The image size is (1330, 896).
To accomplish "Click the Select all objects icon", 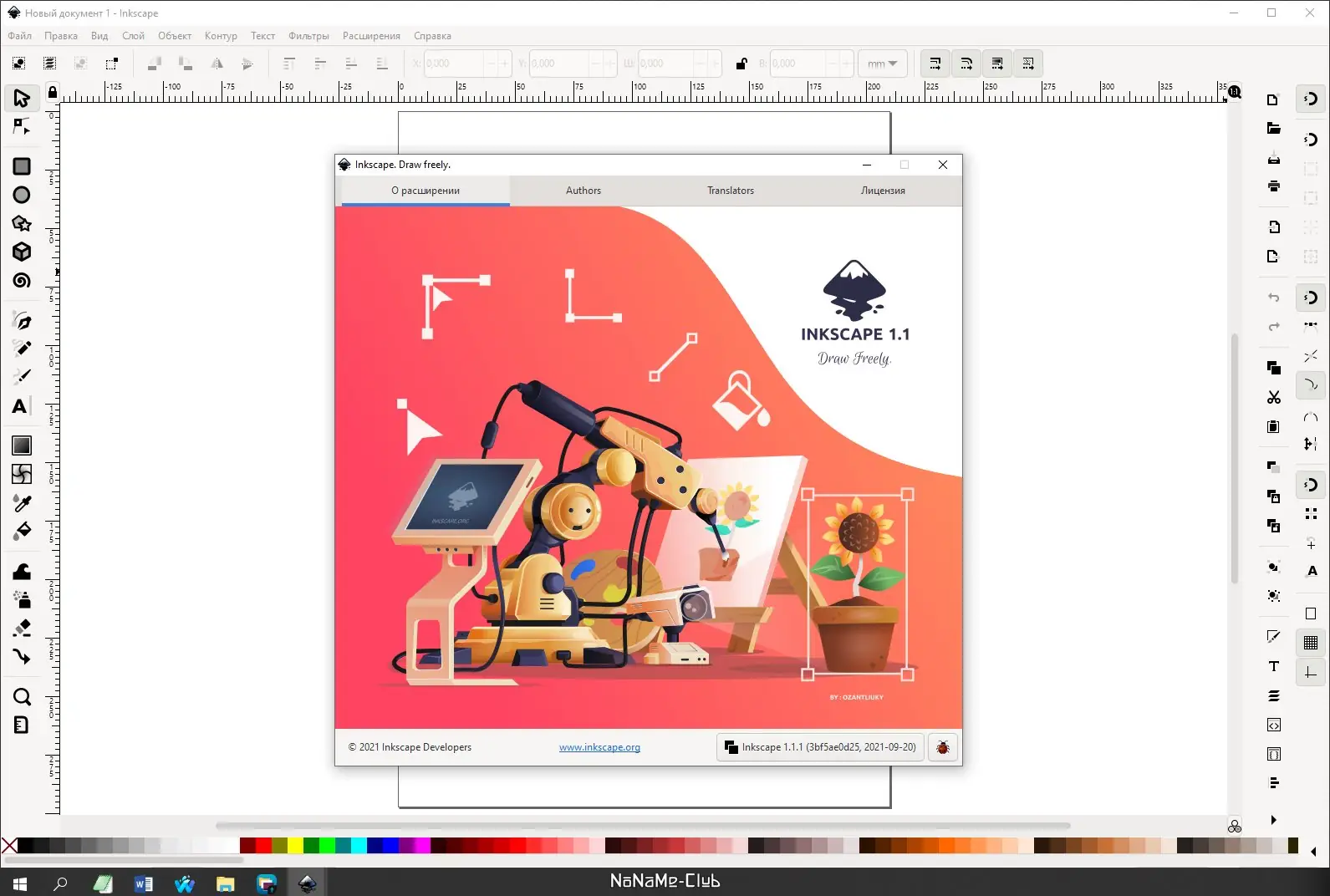I will 18,64.
